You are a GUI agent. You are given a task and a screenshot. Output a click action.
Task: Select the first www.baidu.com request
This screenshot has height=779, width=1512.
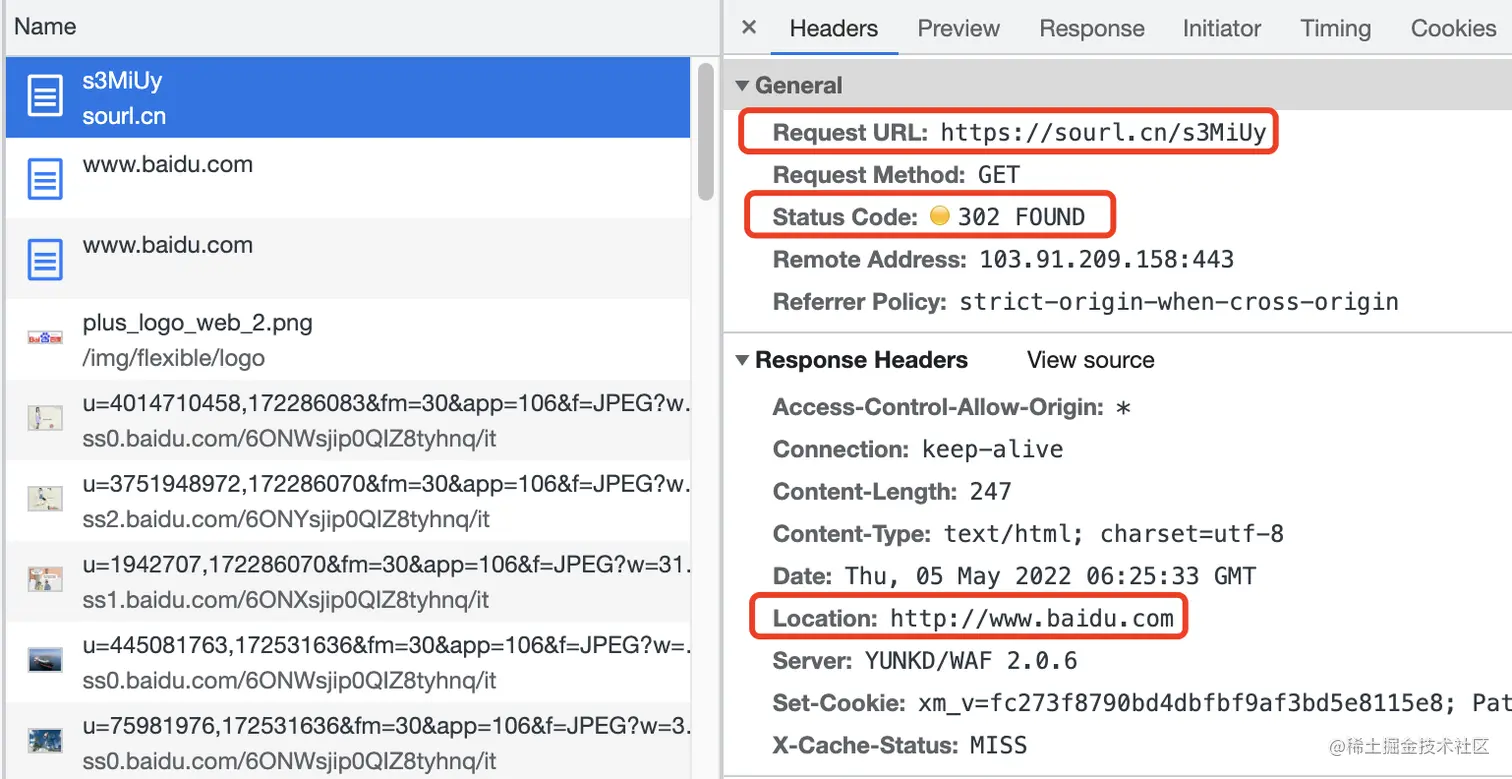348,178
